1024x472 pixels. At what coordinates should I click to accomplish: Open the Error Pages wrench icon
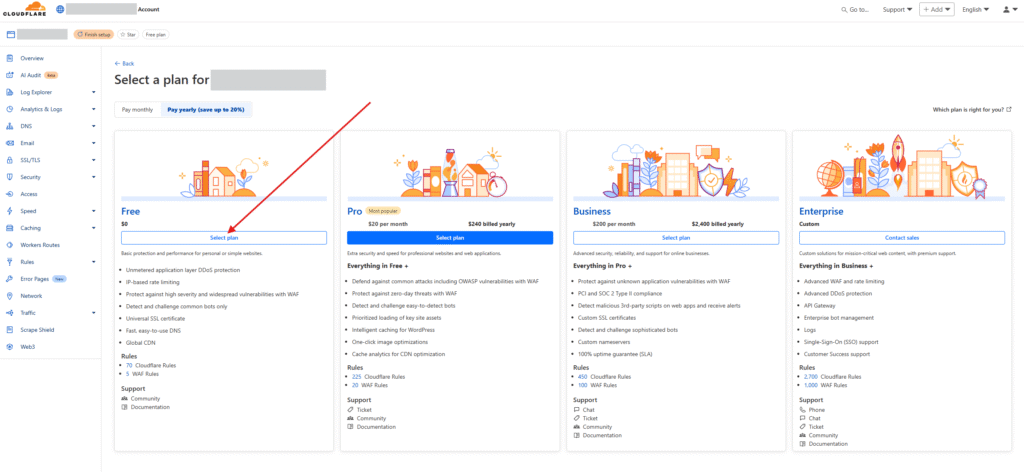[x=10, y=279]
